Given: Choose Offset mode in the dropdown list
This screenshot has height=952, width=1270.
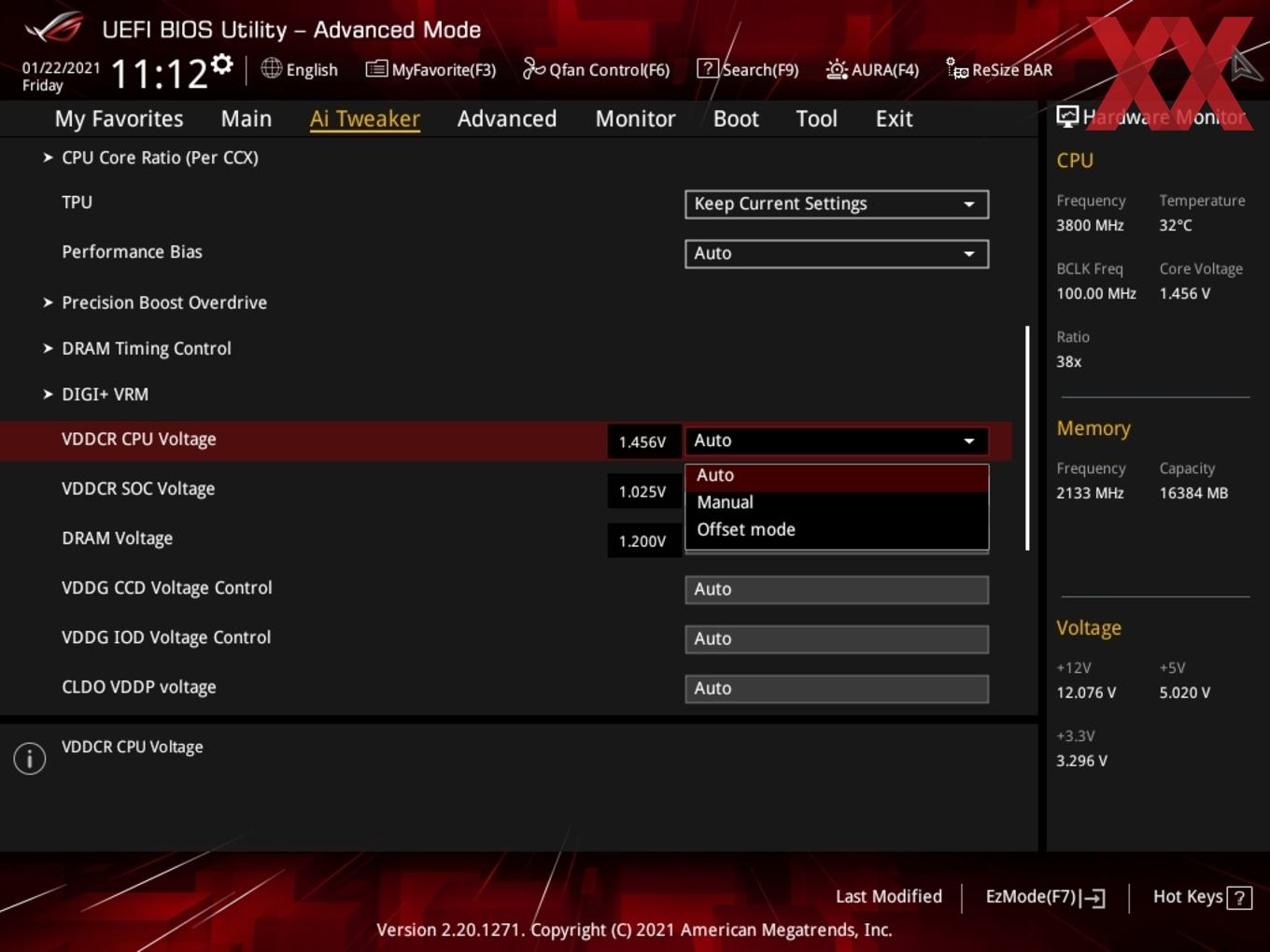Looking at the screenshot, I should pyautogui.click(x=837, y=529).
